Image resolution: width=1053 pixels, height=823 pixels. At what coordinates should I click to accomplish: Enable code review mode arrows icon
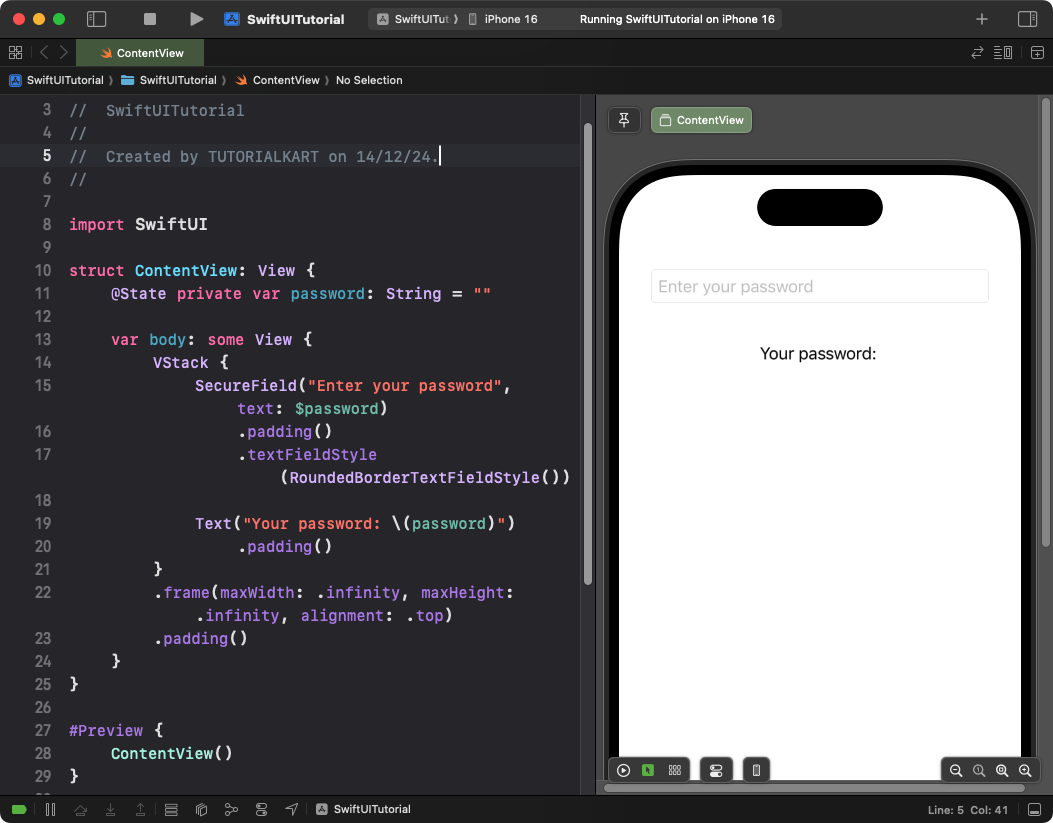(978, 52)
